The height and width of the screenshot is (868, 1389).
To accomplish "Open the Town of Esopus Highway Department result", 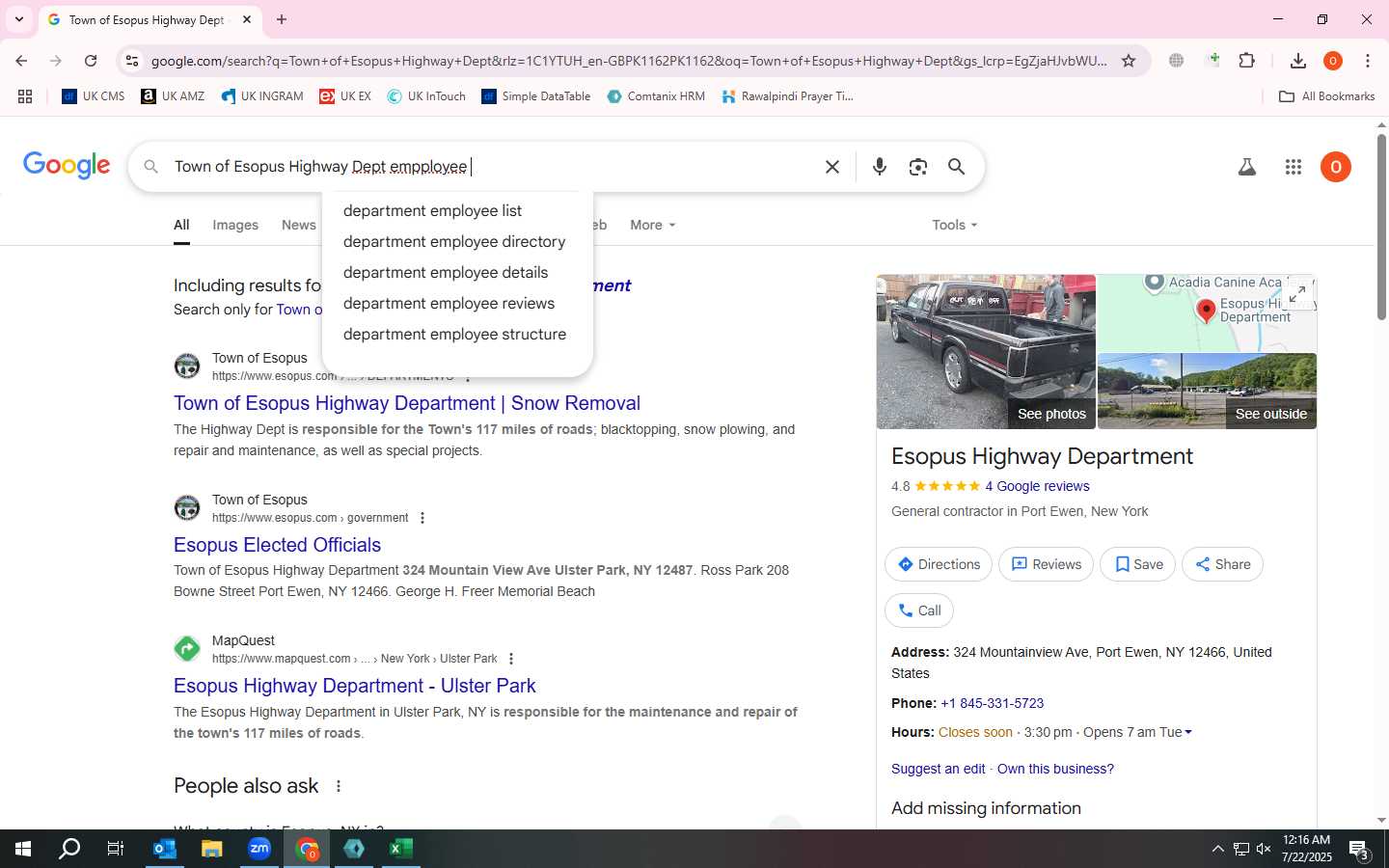I will point(407,403).
